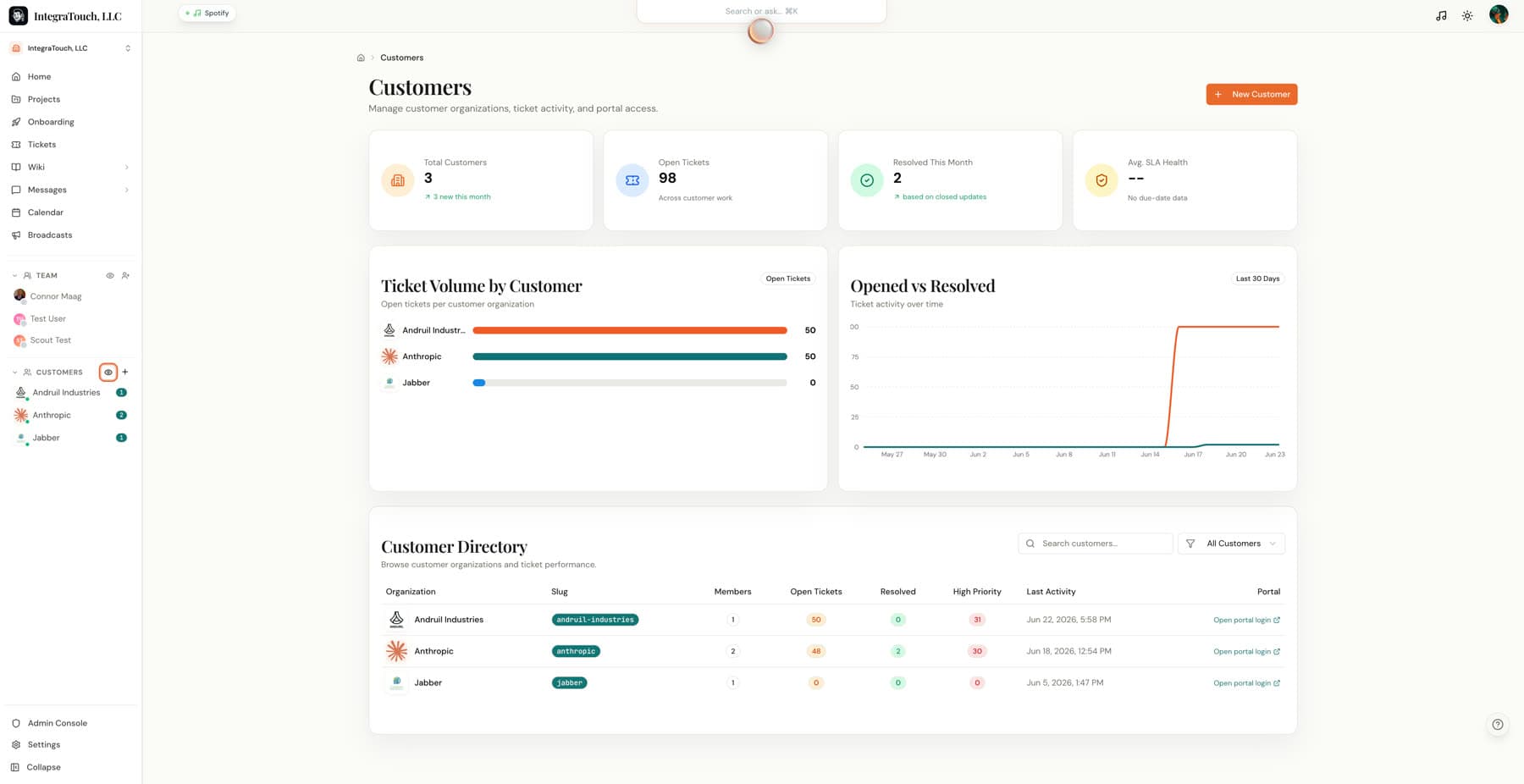Collapse the CUSTOMERS section chevron
This screenshot has width=1524, height=784.
pyautogui.click(x=14, y=372)
